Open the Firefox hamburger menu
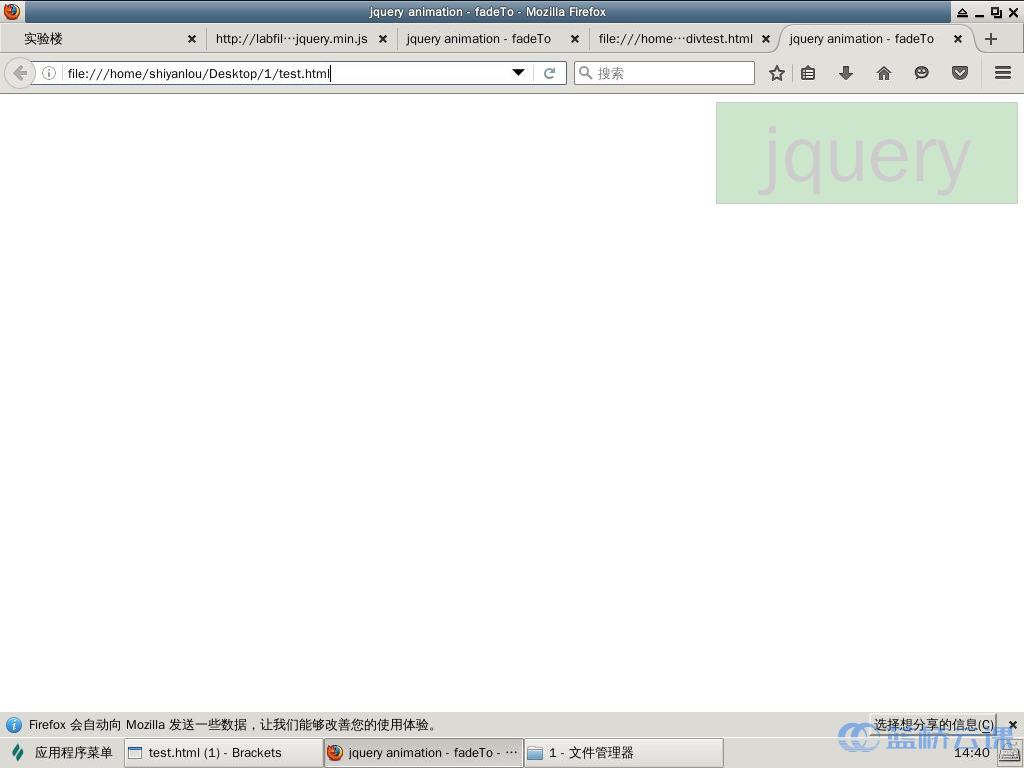The width and height of the screenshot is (1024, 768). click(x=1002, y=73)
